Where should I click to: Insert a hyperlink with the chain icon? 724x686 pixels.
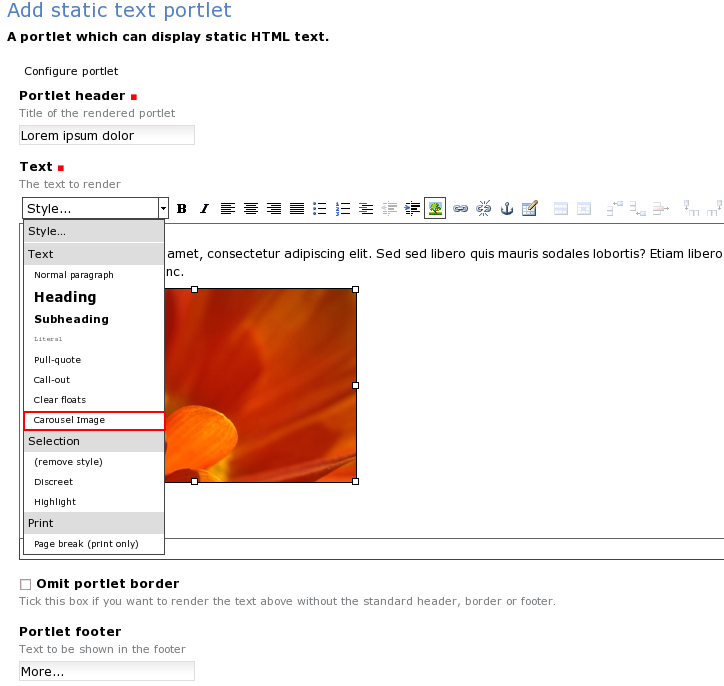point(460,209)
